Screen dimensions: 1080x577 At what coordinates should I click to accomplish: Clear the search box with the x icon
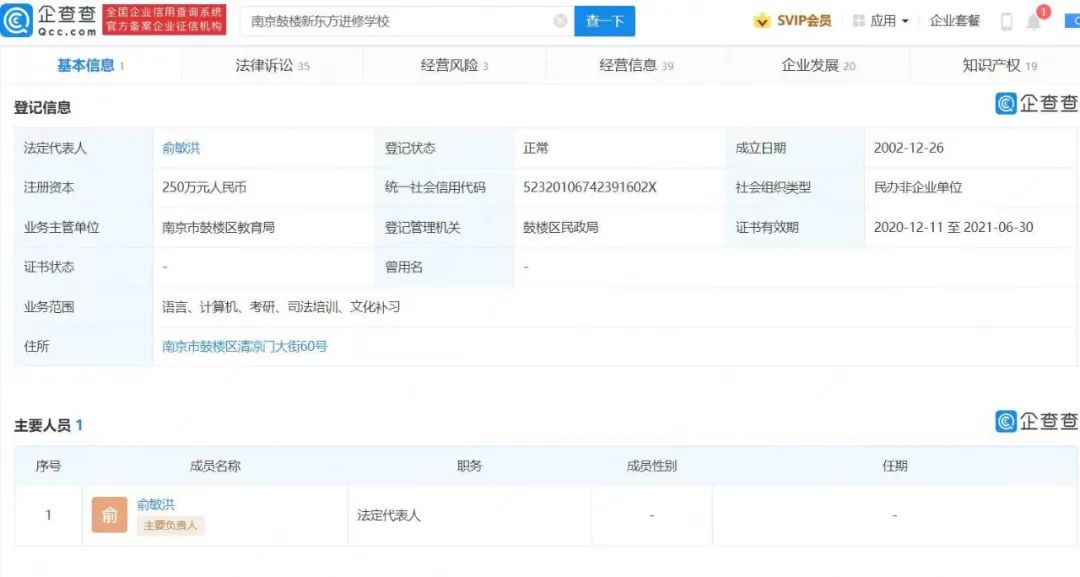click(x=561, y=19)
